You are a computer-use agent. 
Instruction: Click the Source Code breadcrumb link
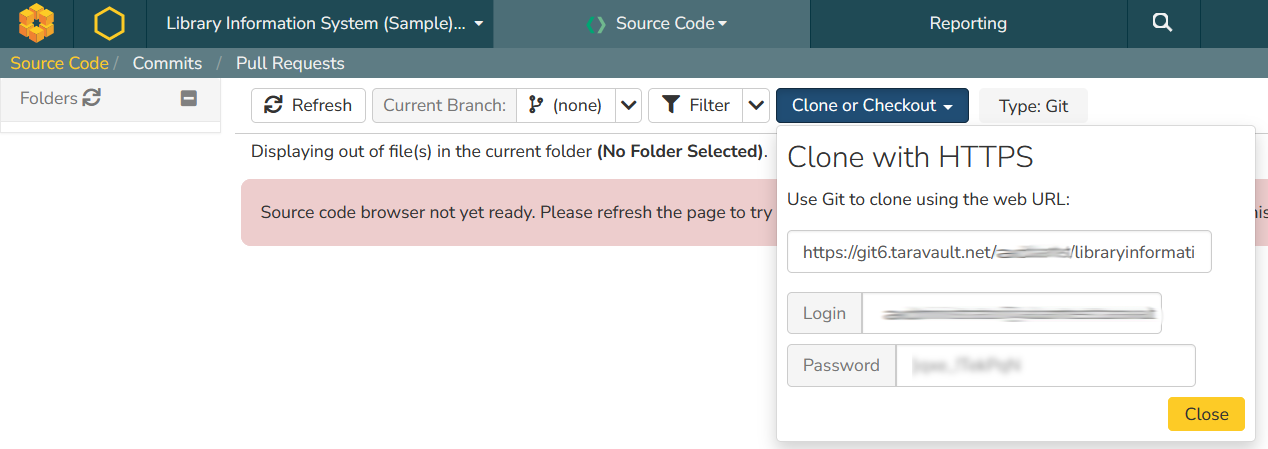click(59, 63)
